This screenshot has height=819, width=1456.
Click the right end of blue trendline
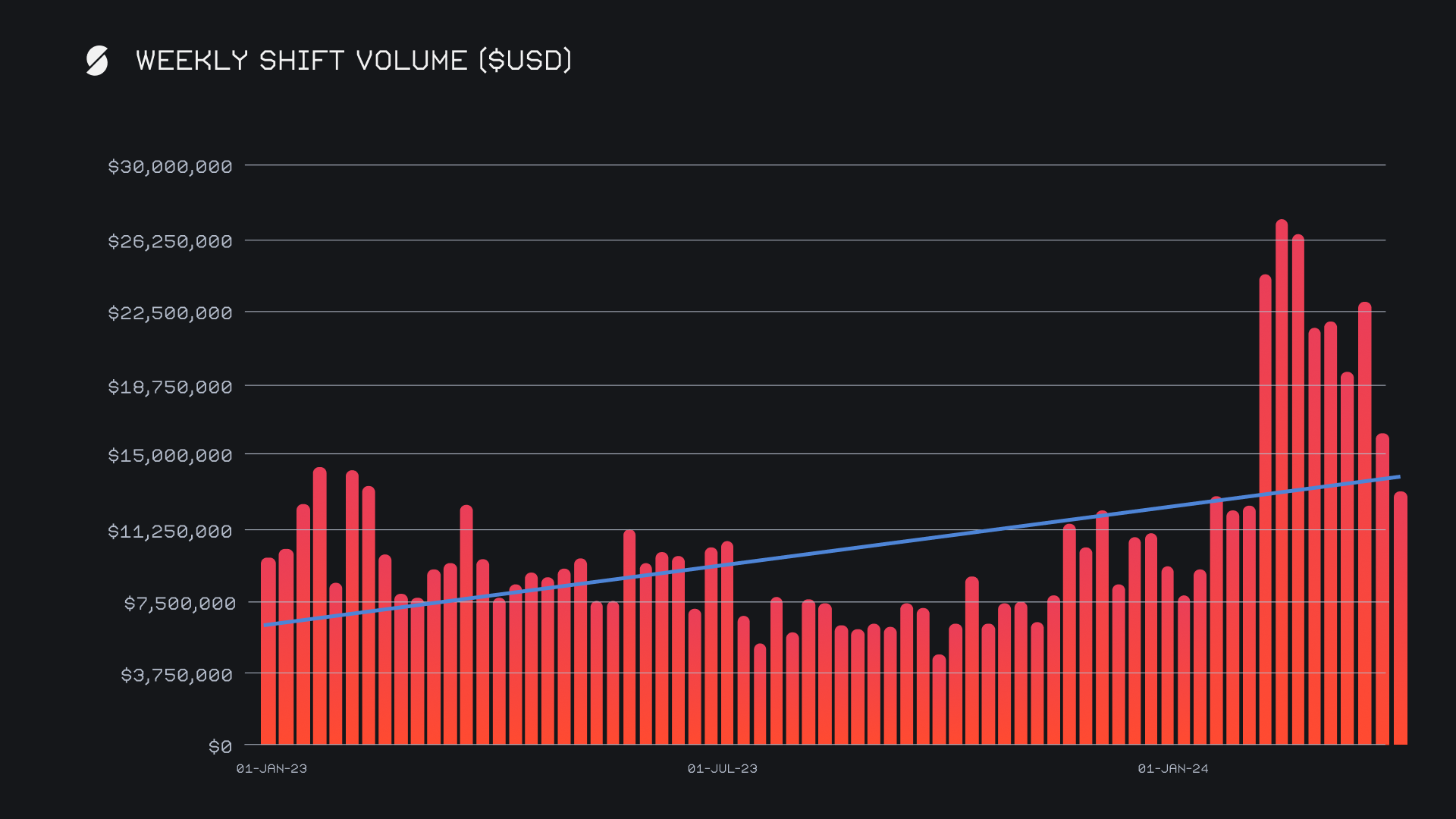(x=1397, y=477)
